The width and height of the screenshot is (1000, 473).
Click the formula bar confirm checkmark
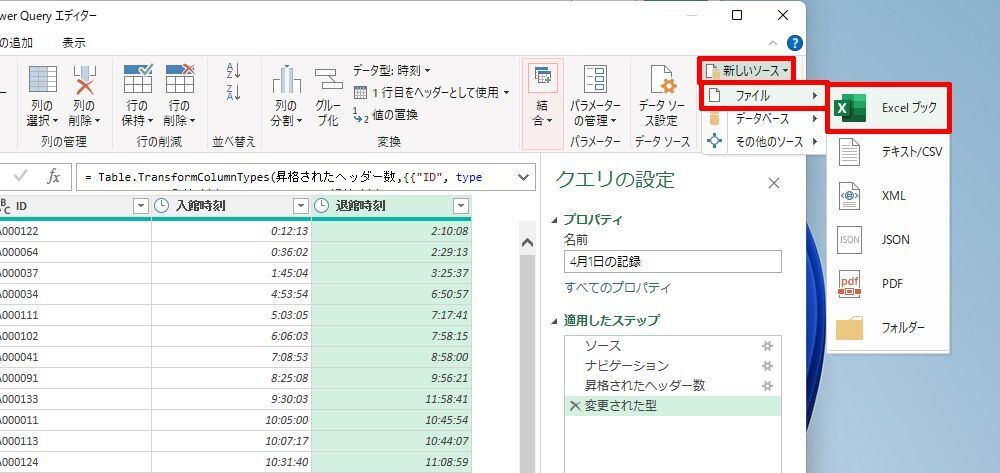[20, 177]
